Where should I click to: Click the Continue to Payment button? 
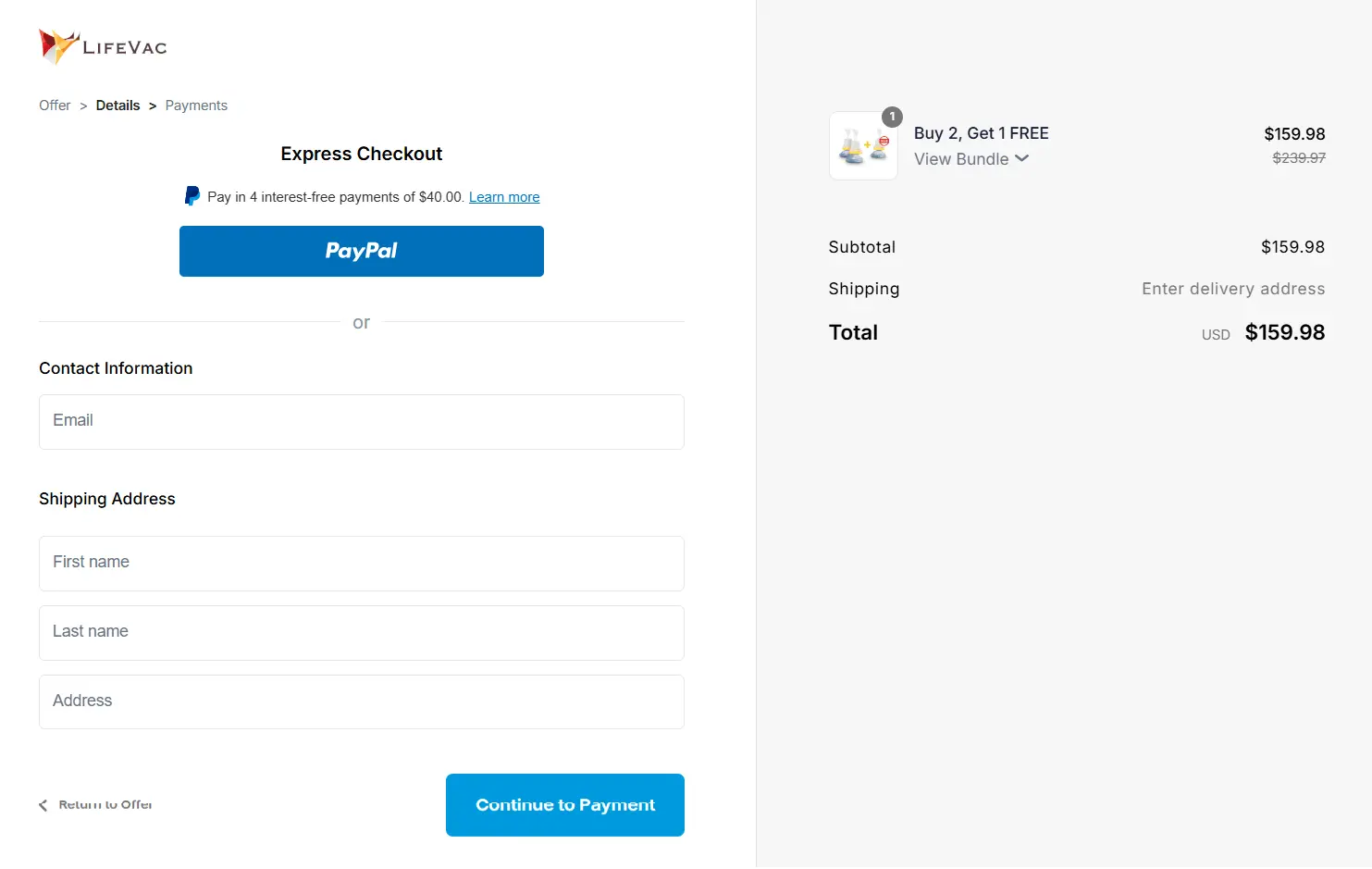[x=564, y=804]
